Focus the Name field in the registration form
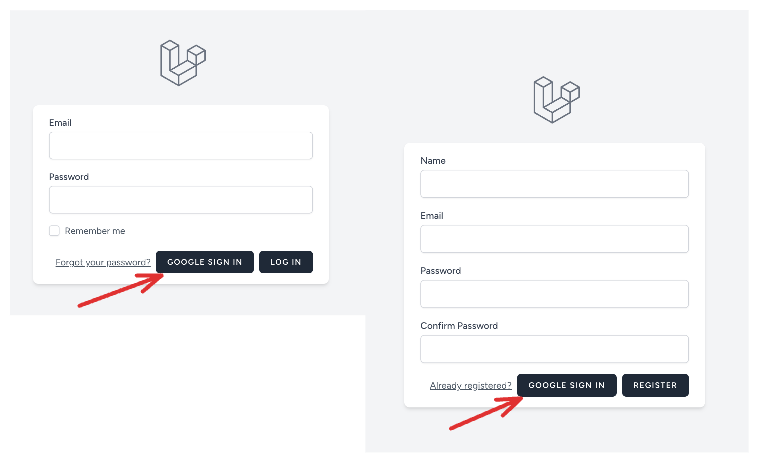The image size is (758, 462). tap(554, 184)
